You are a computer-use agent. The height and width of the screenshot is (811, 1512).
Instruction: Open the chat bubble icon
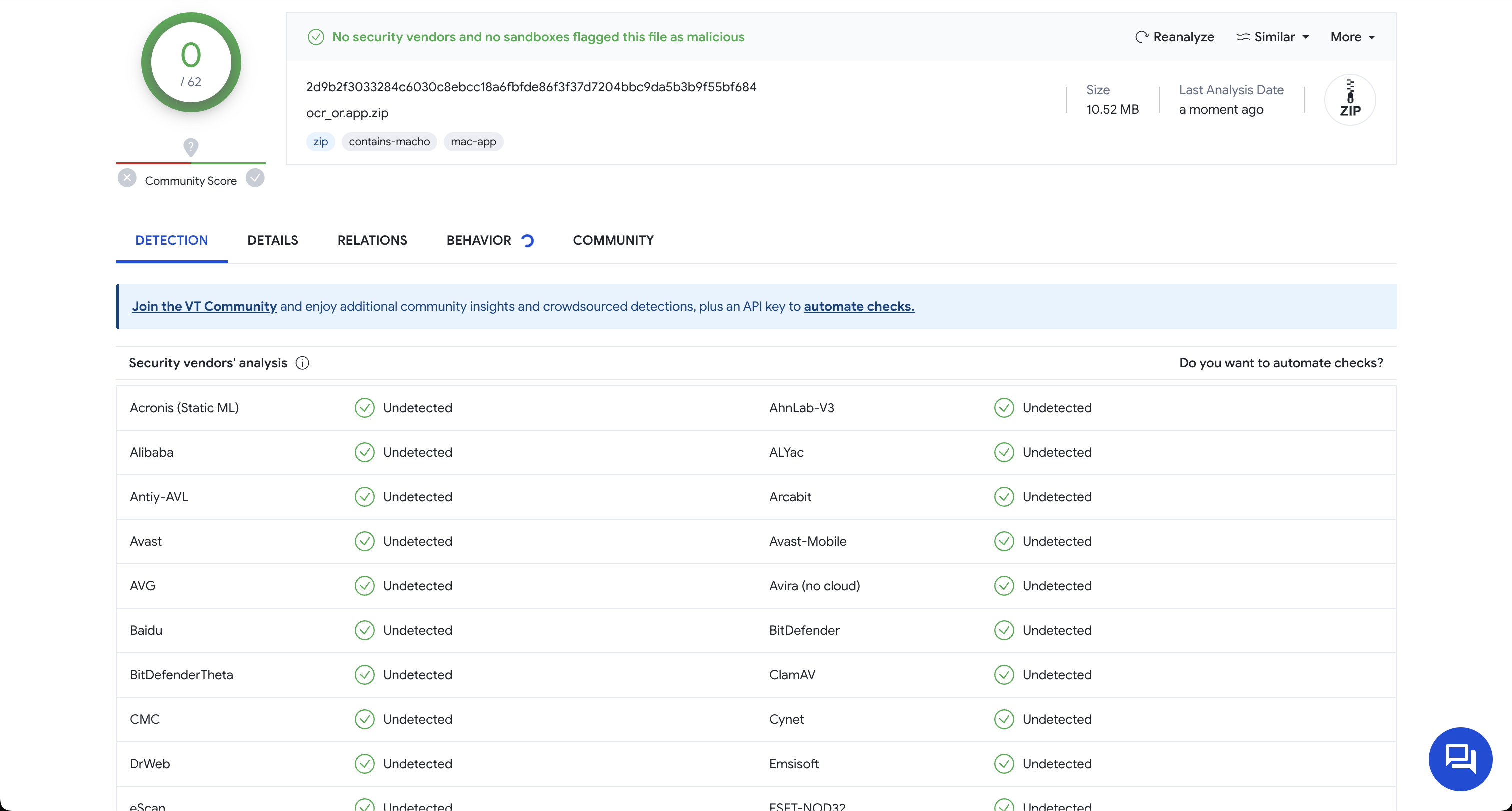coord(1460,759)
